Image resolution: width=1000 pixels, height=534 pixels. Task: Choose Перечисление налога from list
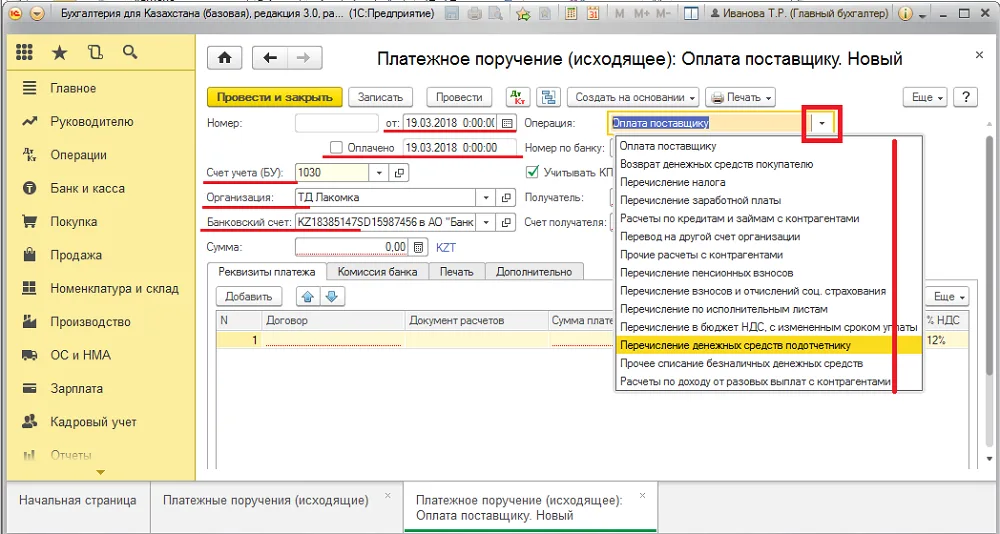[x=769, y=182]
